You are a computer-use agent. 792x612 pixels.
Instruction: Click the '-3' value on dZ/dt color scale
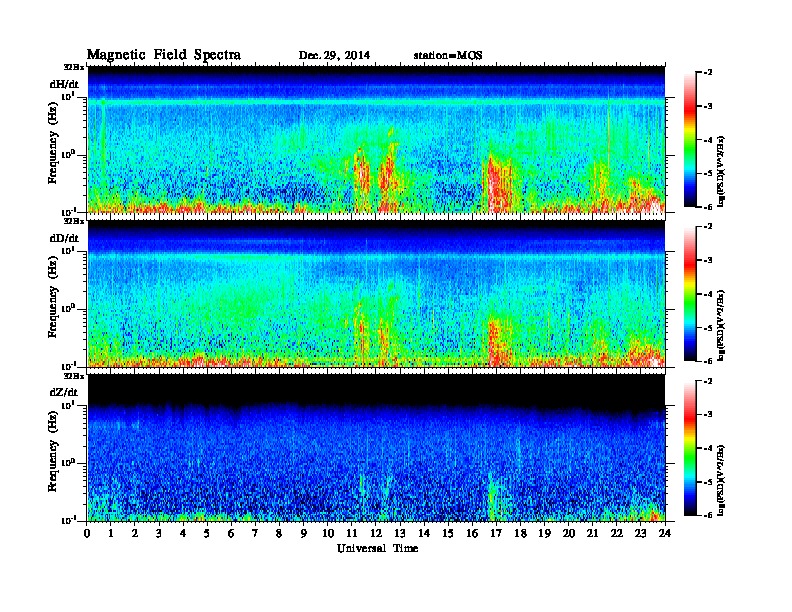point(708,414)
